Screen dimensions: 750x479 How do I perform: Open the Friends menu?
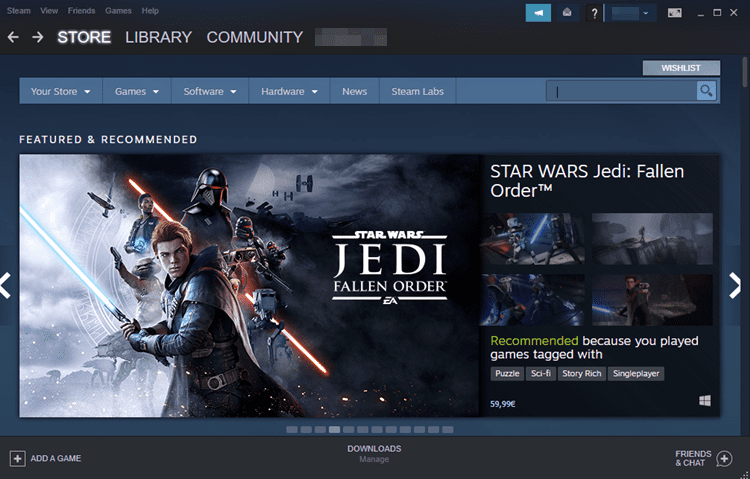[81, 11]
